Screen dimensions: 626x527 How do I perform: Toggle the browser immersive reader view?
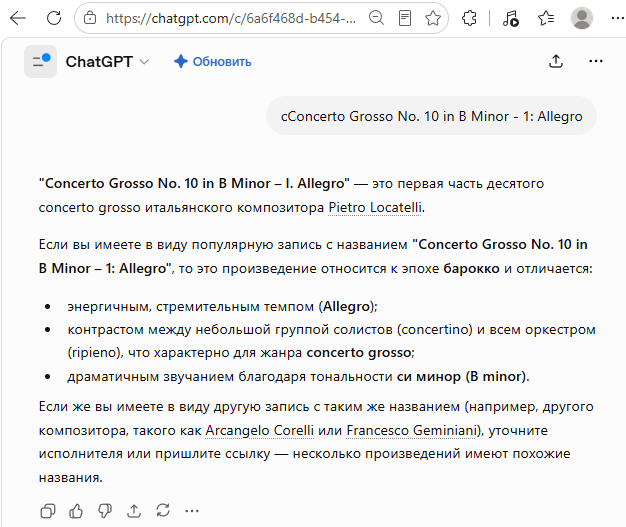point(405,18)
